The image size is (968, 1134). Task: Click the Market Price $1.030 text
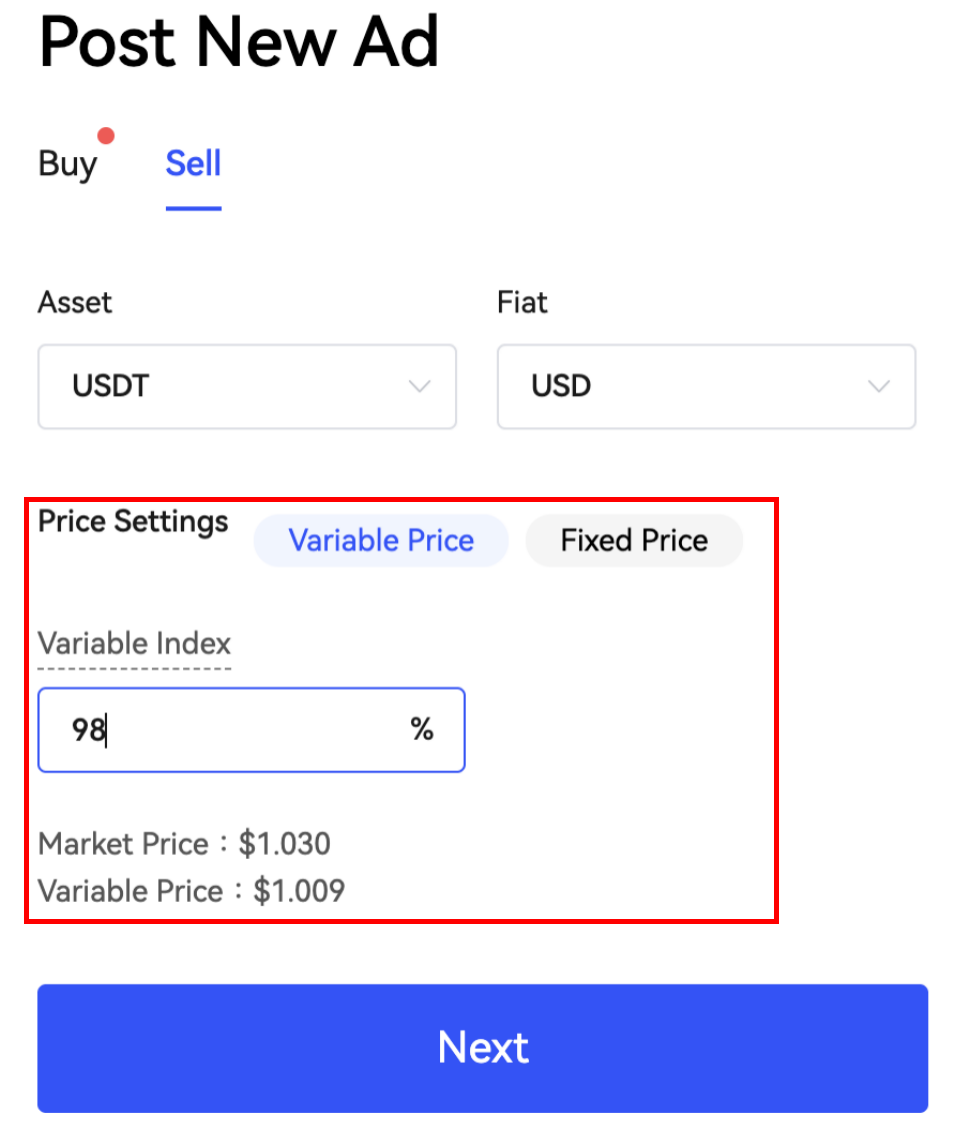(184, 844)
